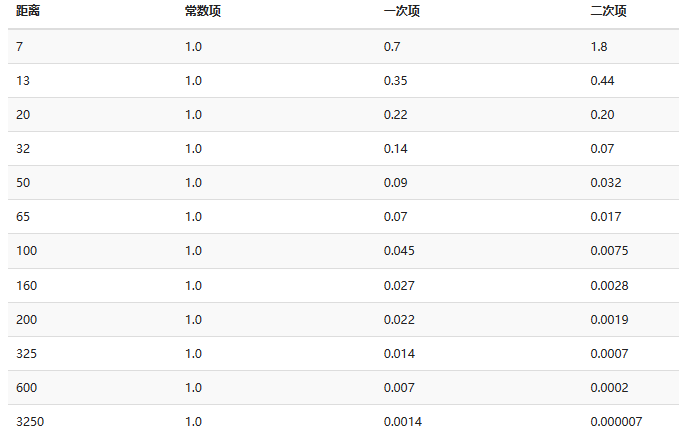Select the quadratic value 0.032
The height and width of the screenshot is (441, 679).
(605, 183)
